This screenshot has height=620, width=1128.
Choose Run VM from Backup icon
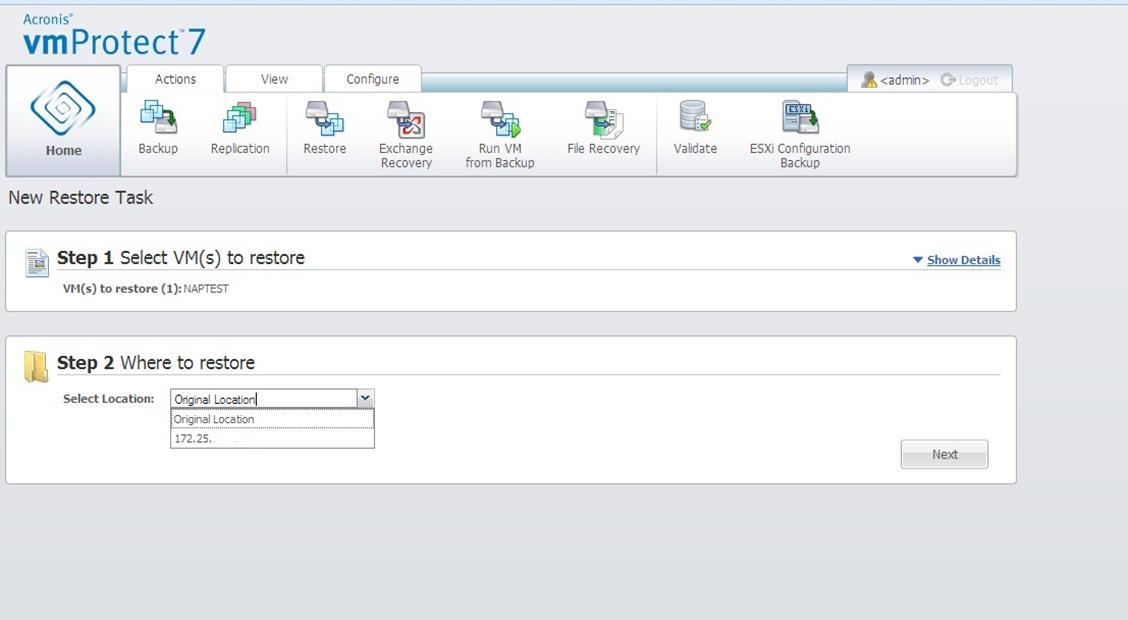coord(500,119)
